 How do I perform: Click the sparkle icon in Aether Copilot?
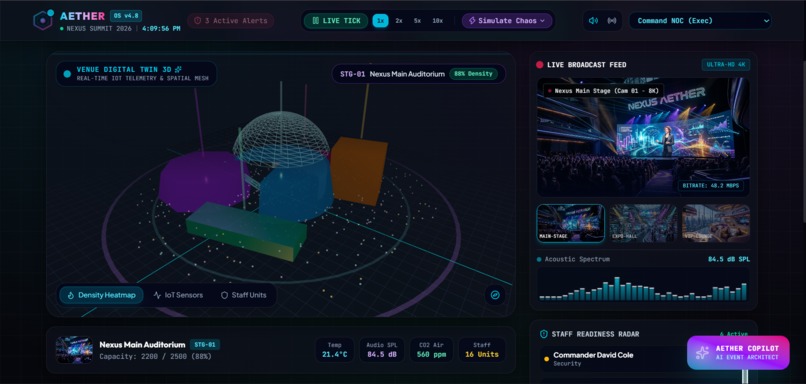click(x=702, y=353)
